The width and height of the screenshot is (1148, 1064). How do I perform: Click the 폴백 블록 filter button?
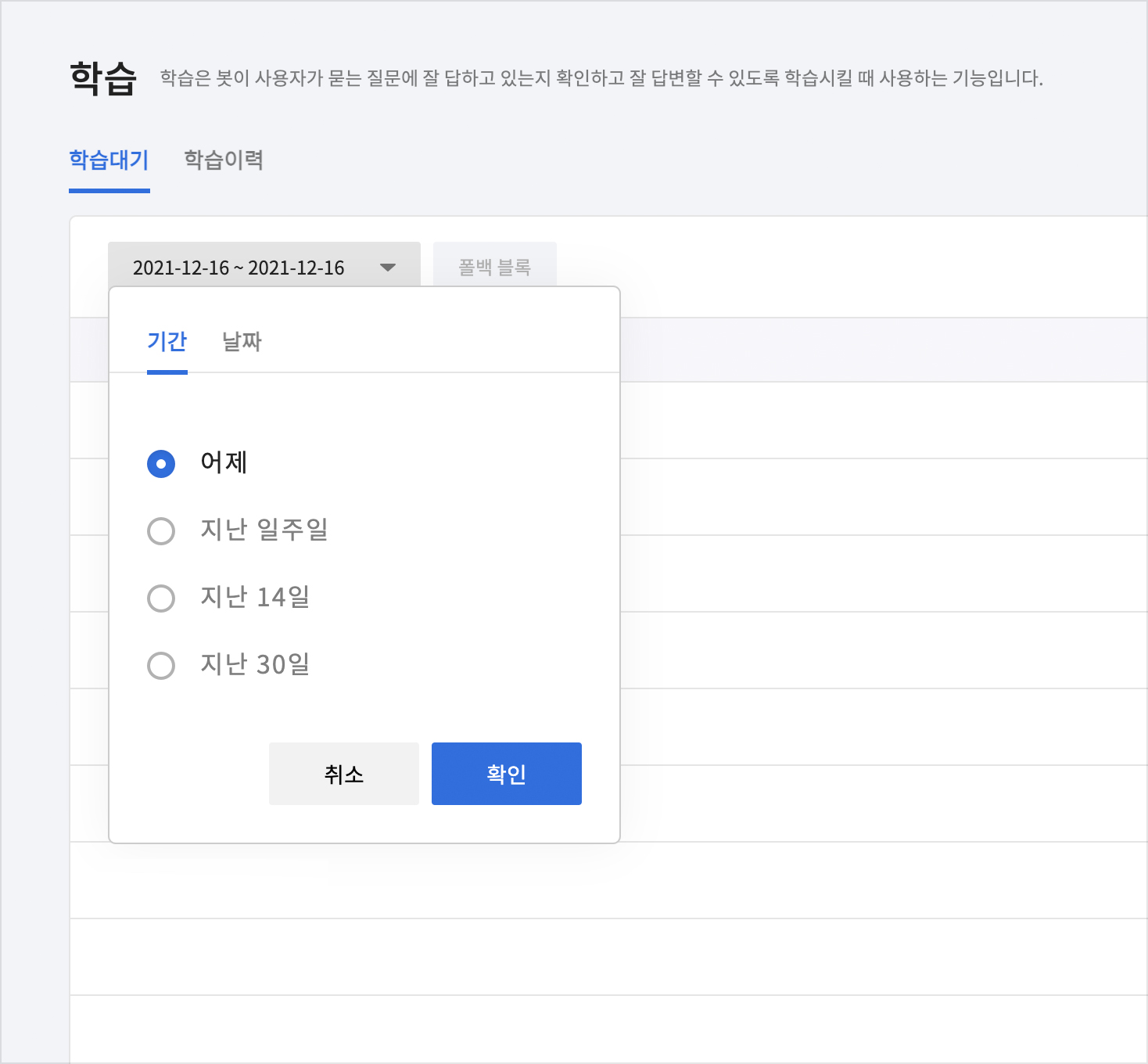(494, 267)
